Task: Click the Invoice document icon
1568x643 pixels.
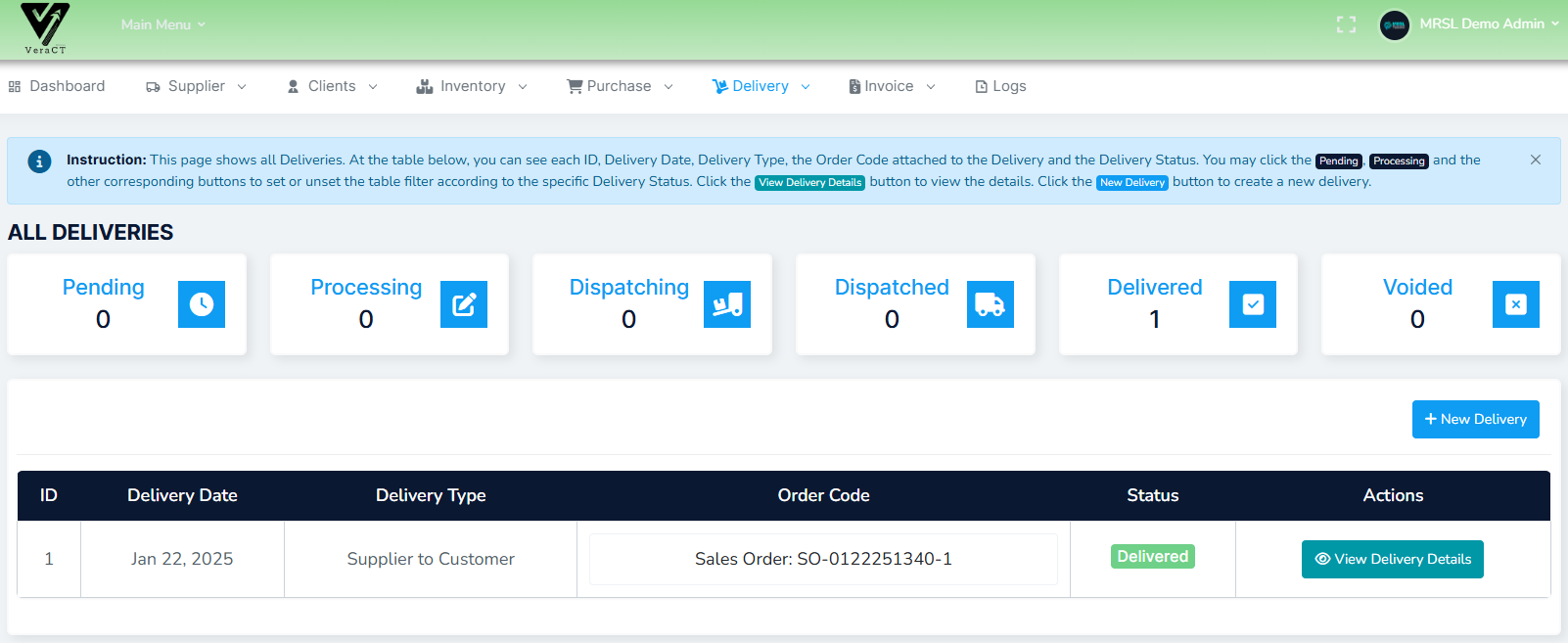Action: pyautogui.click(x=854, y=86)
